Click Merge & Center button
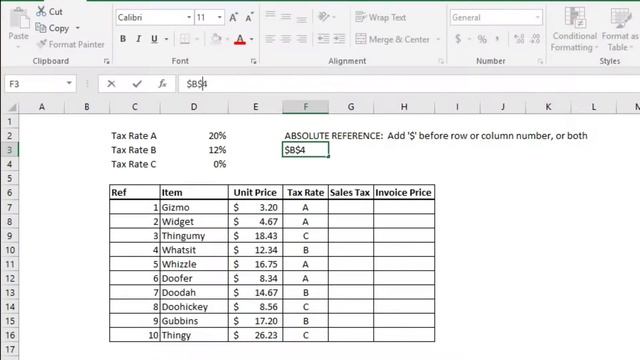Image resolution: width=640 pixels, height=360 pixels. point(392,39)
